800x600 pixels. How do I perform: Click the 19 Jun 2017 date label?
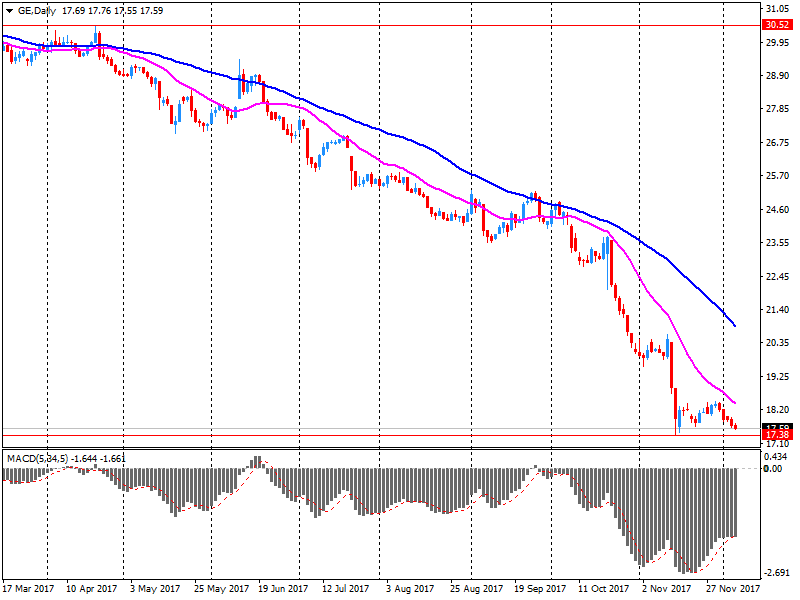click(283, 589)
